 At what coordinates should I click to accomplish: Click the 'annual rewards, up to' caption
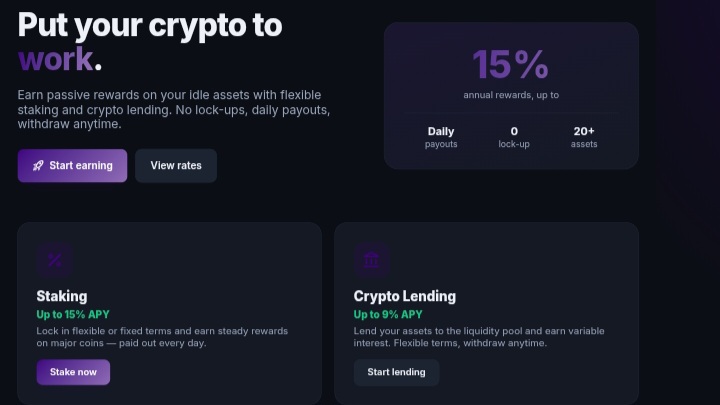pos(511,95)
